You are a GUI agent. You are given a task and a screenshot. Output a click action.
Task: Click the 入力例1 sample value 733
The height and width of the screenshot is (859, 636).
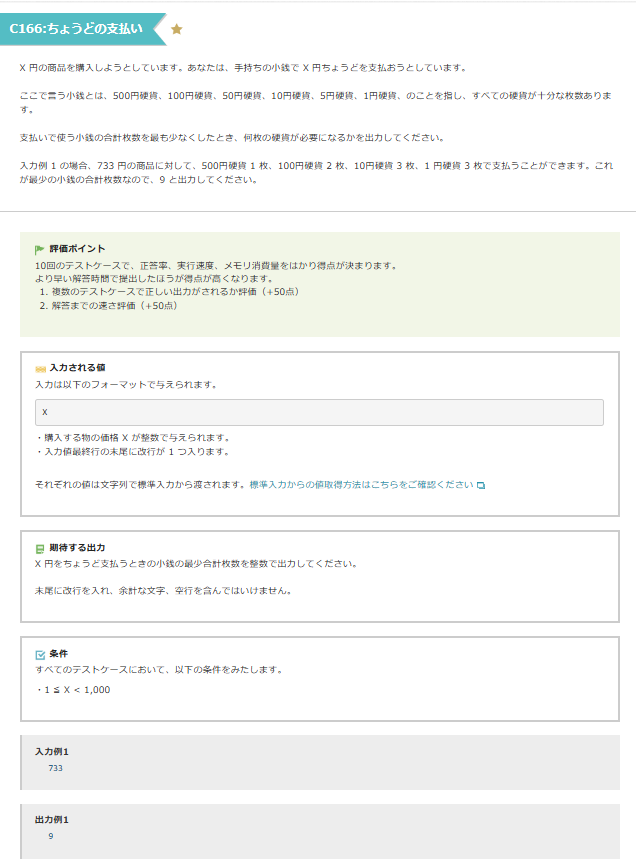pyautogui.click(x=55, y=768)
